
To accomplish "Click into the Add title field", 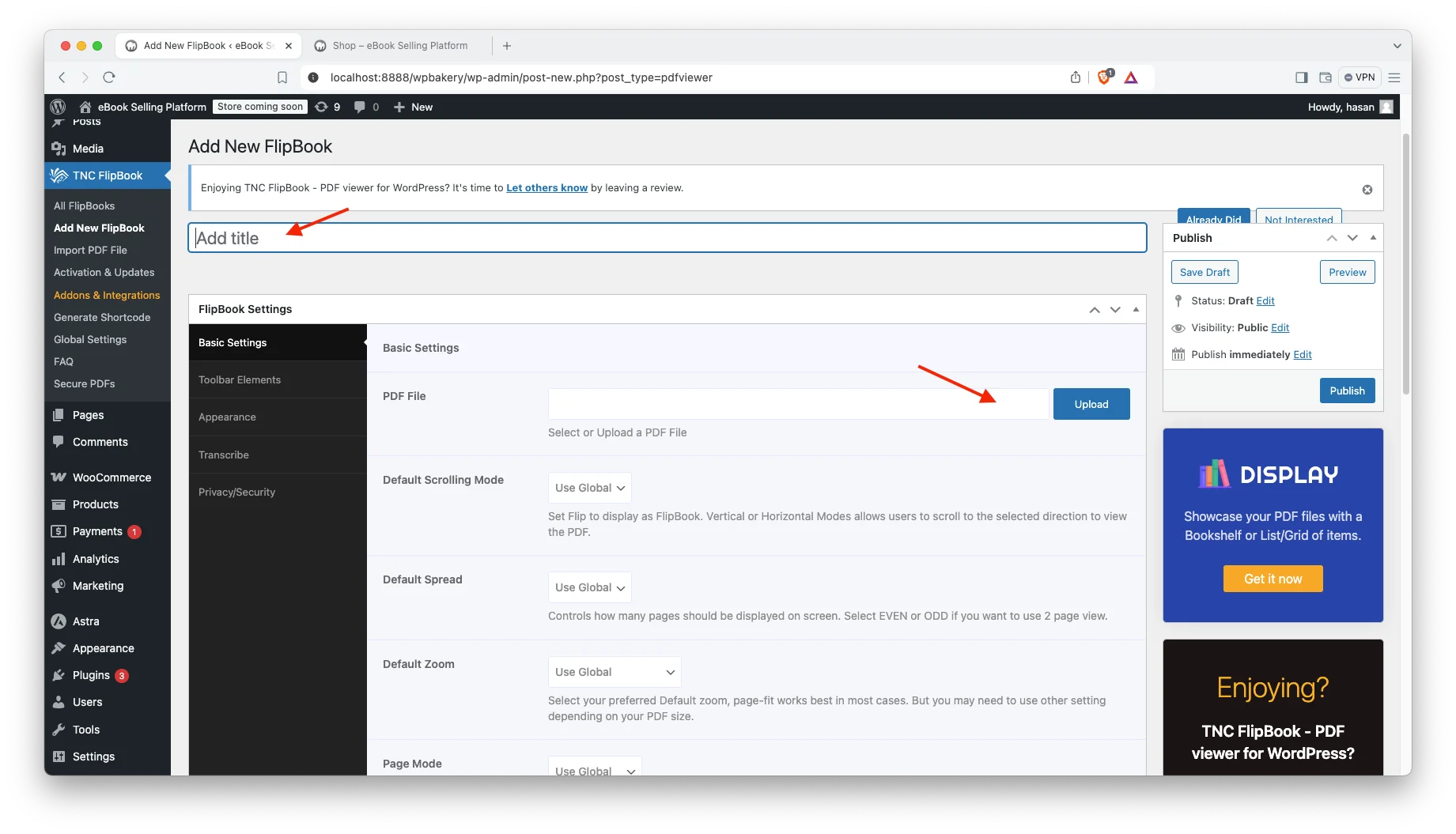I will 666,238.
